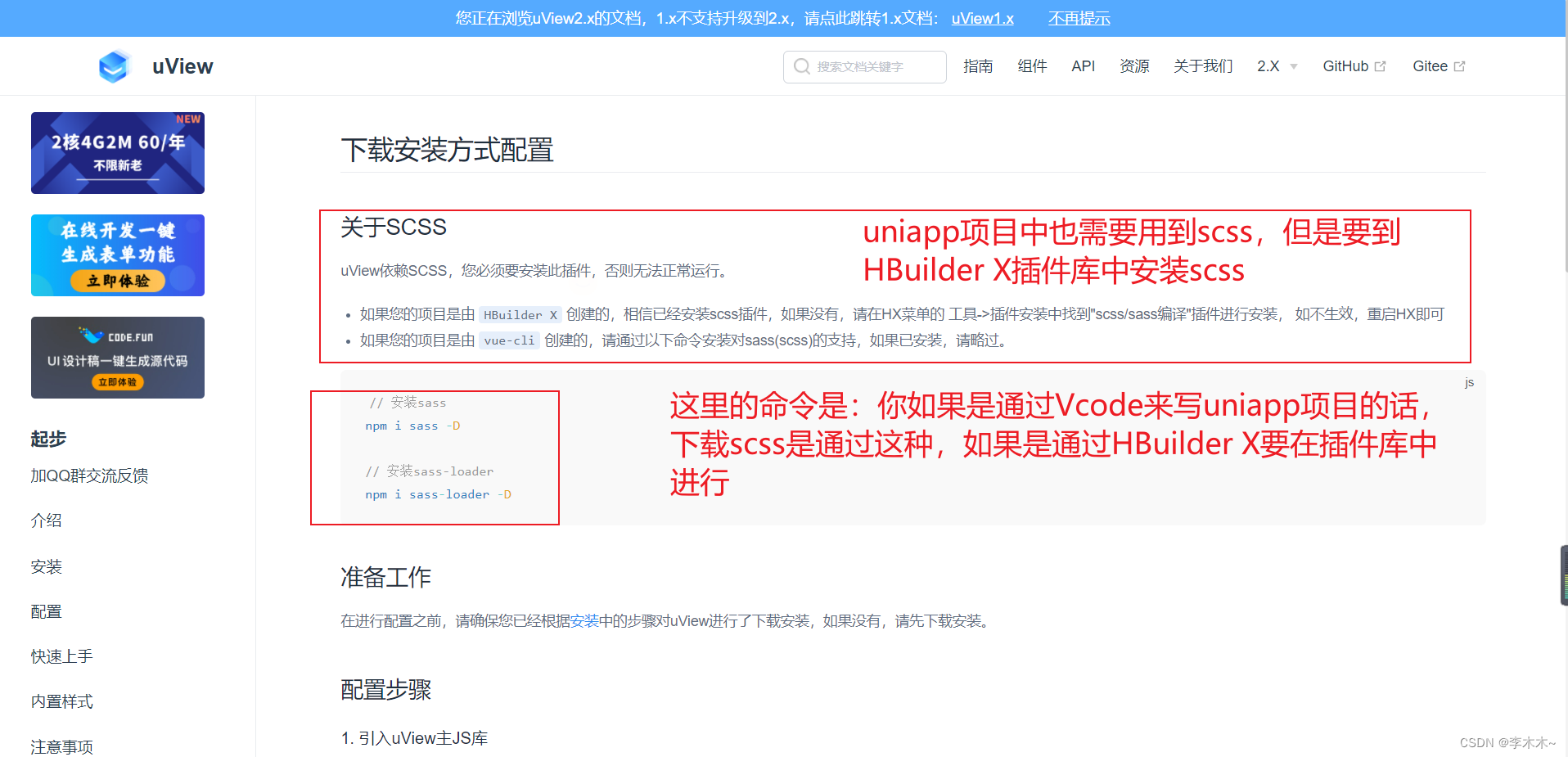This screenshot has width=1568, height=757.
Task: Open the 关于我们 menu
Action: coord(1203,66)
